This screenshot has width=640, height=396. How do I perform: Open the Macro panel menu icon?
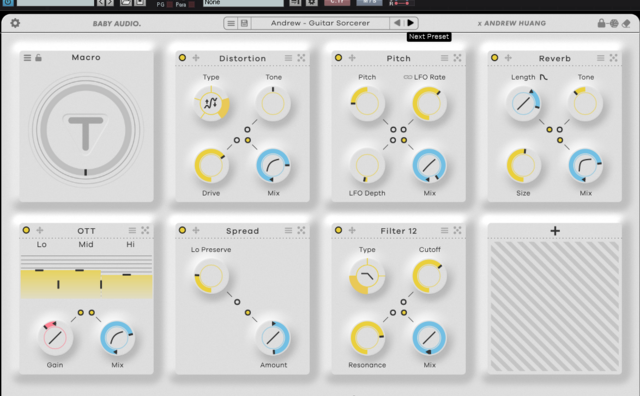(27, 58)
